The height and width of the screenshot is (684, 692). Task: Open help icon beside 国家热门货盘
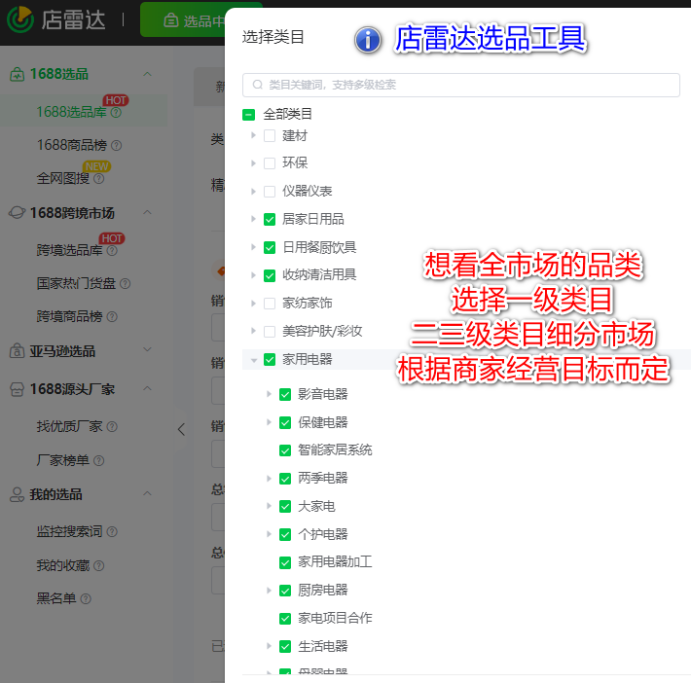click(x=125, y=283)
